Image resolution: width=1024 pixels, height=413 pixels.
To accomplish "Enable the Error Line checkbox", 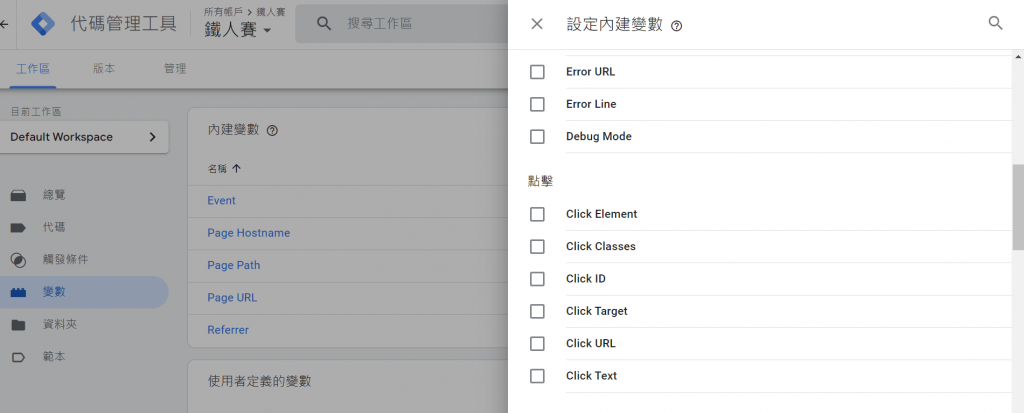I will pos(537,104).
